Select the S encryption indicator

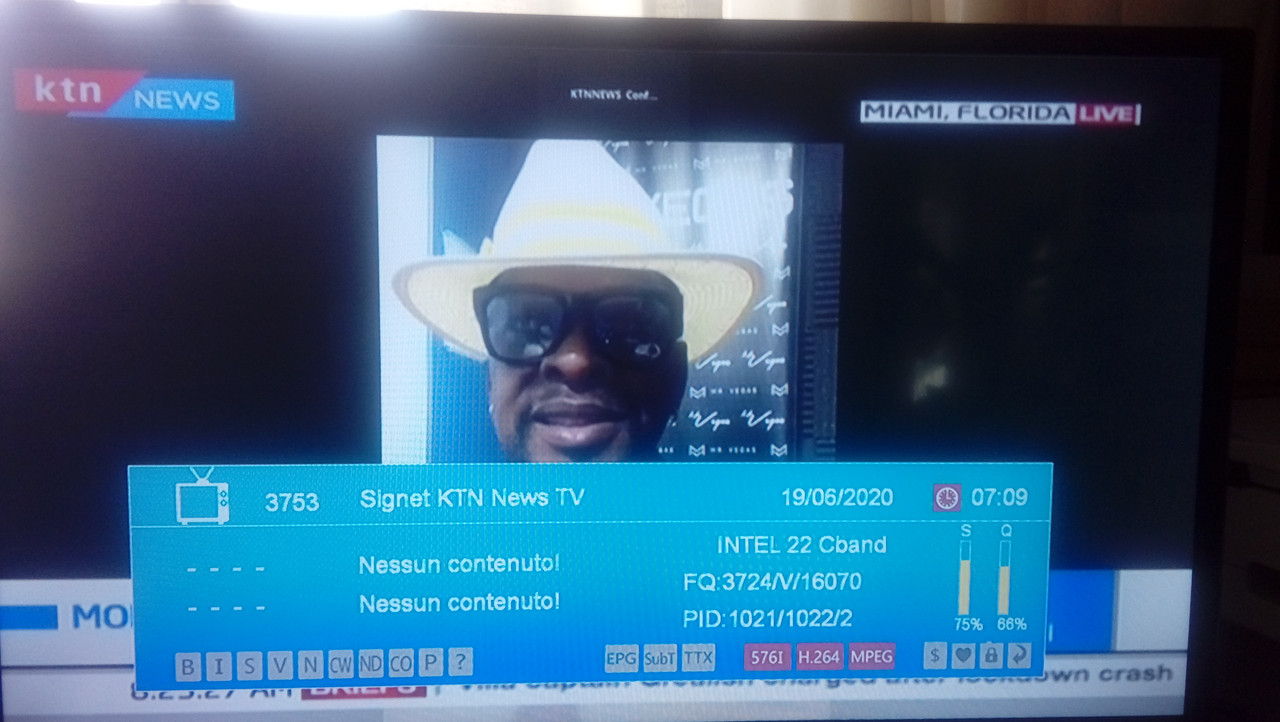pyautogui.click(x=250, y=664)
